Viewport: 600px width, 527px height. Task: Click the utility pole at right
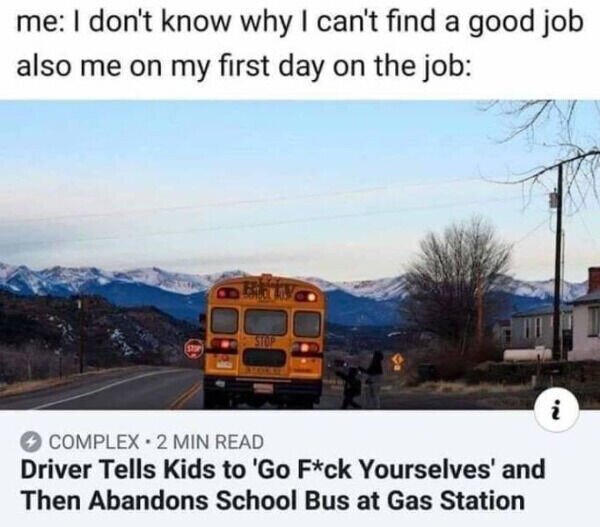(x=559, y=260)
